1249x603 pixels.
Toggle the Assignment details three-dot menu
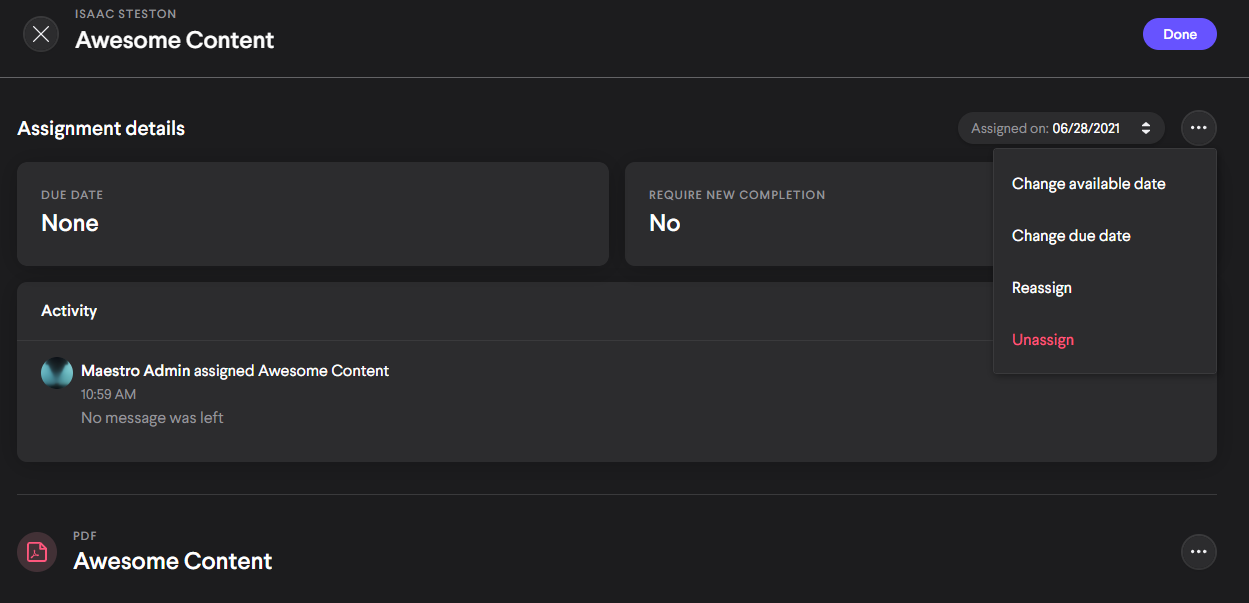pos(1198,128)
